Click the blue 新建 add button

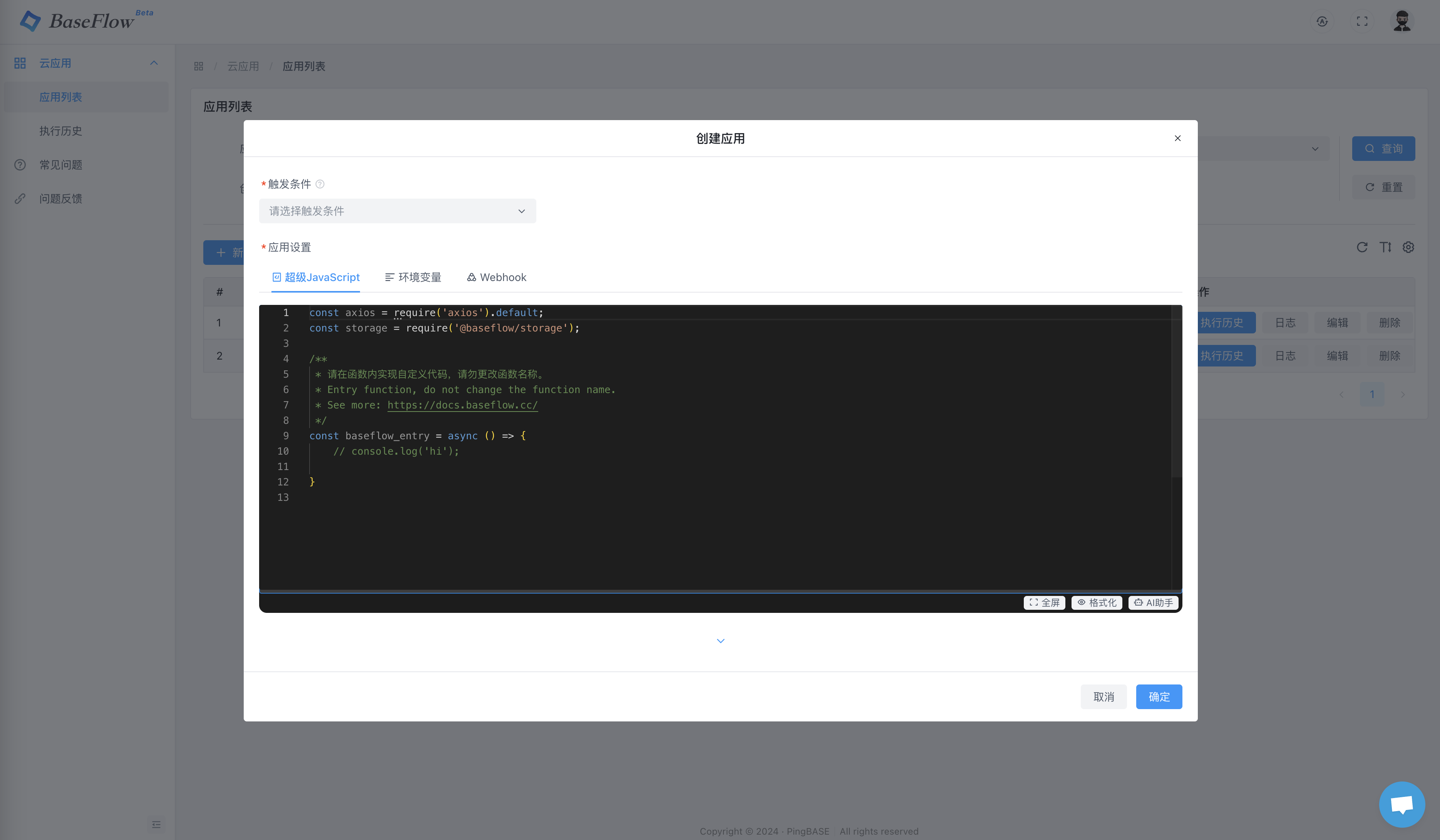point(224,253)
